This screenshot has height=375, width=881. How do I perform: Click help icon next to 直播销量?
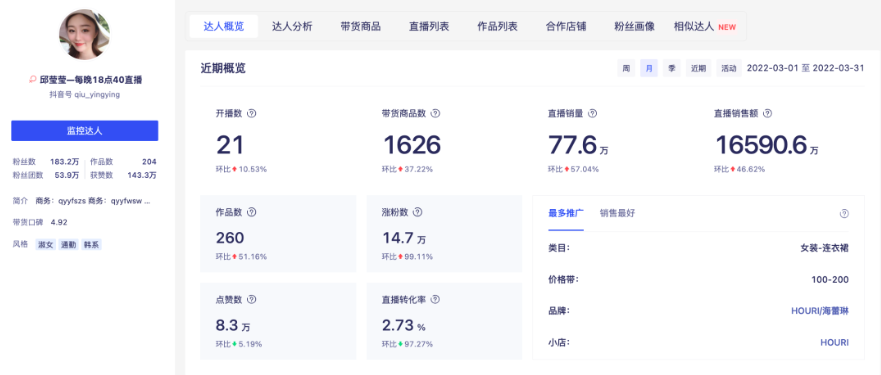pos(592,113)
